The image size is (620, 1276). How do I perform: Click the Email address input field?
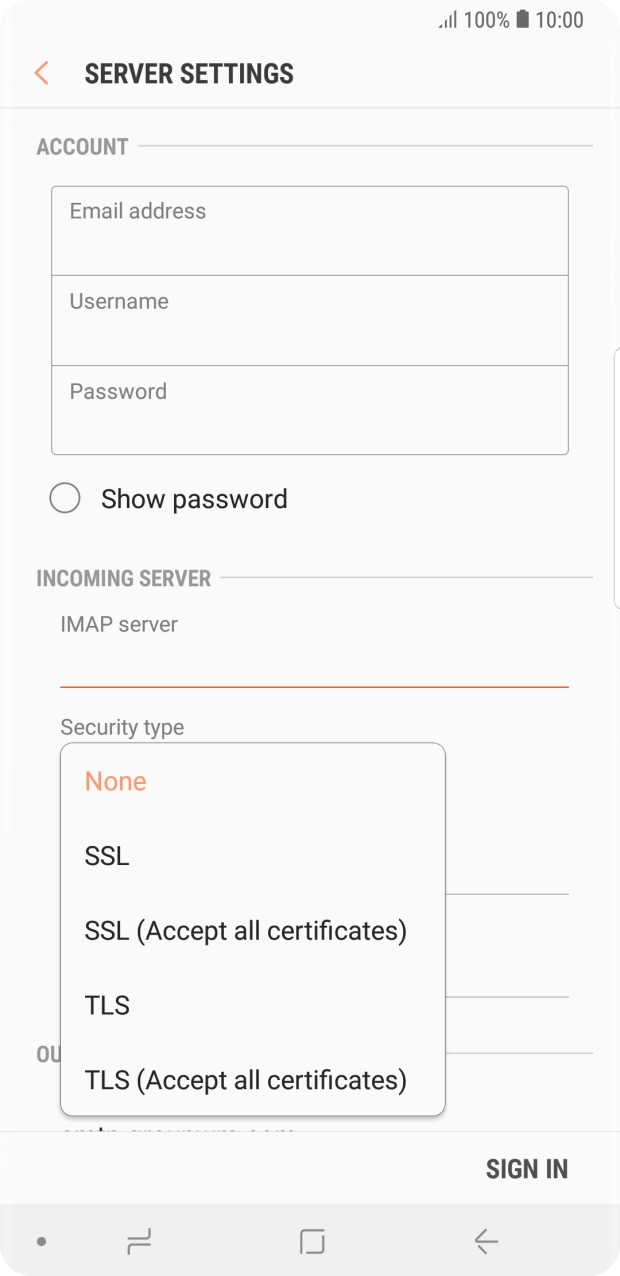pos(310,229)
